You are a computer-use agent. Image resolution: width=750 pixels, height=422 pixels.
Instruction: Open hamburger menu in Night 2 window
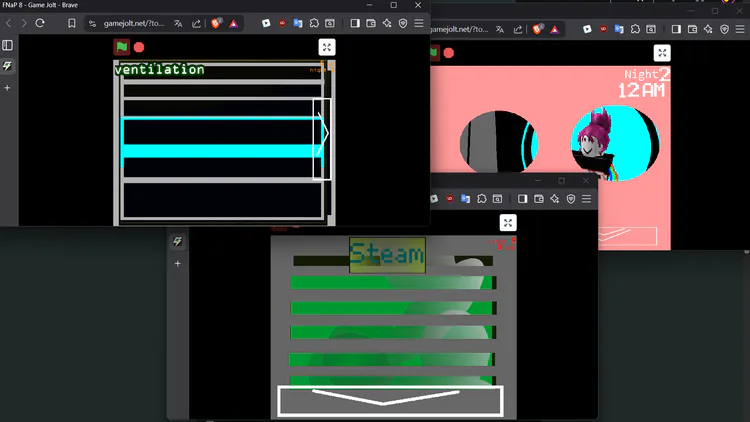coord(740,30)
